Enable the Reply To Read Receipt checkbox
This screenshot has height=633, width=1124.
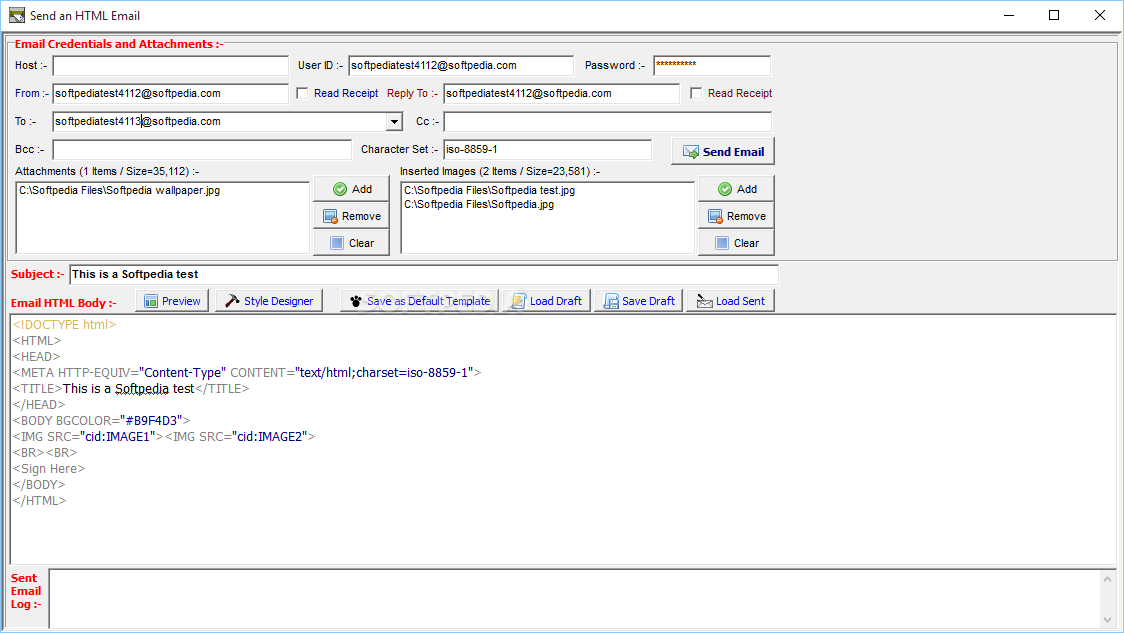[696, 93]
